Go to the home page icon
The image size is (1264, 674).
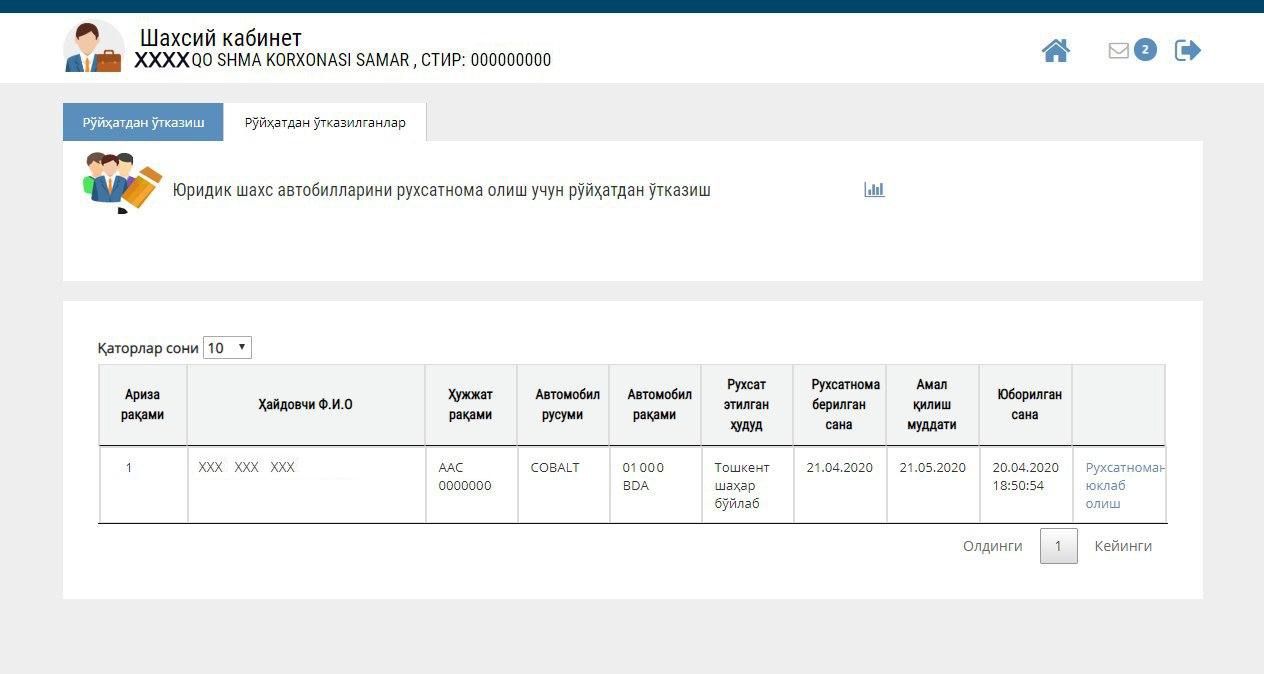[1056, 50]
